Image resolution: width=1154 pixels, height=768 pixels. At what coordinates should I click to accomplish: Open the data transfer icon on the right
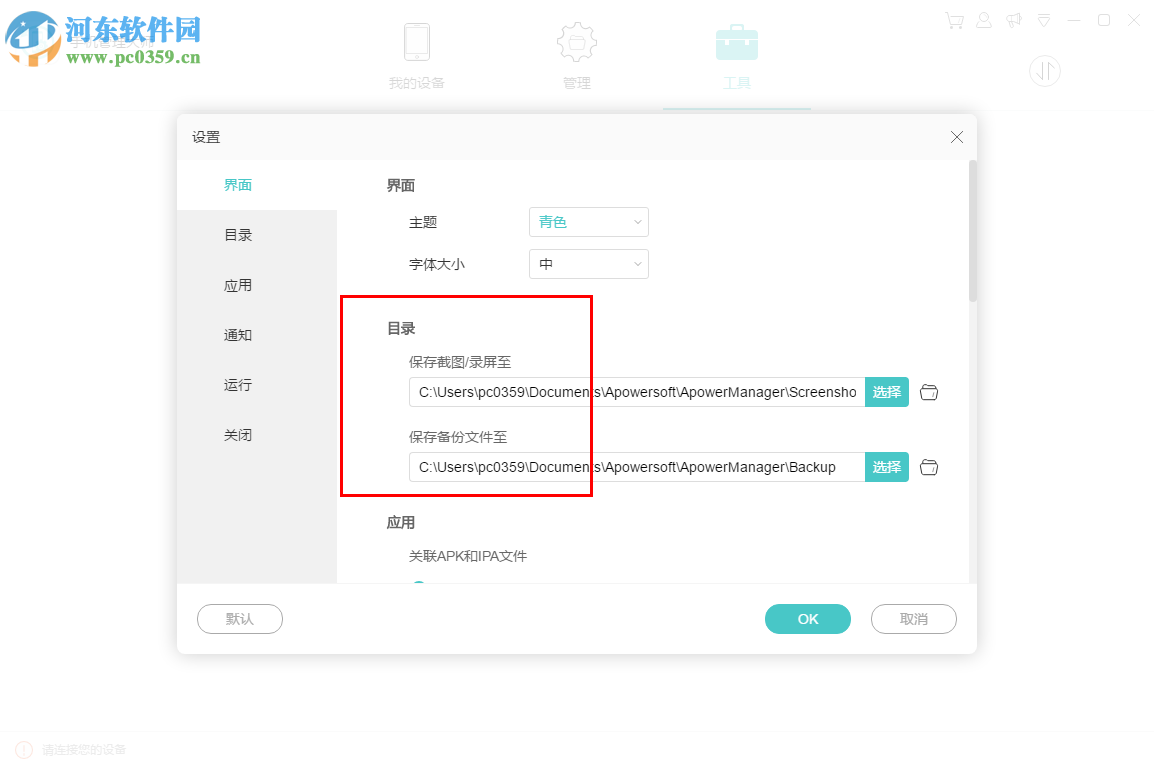click(1045, 71)
